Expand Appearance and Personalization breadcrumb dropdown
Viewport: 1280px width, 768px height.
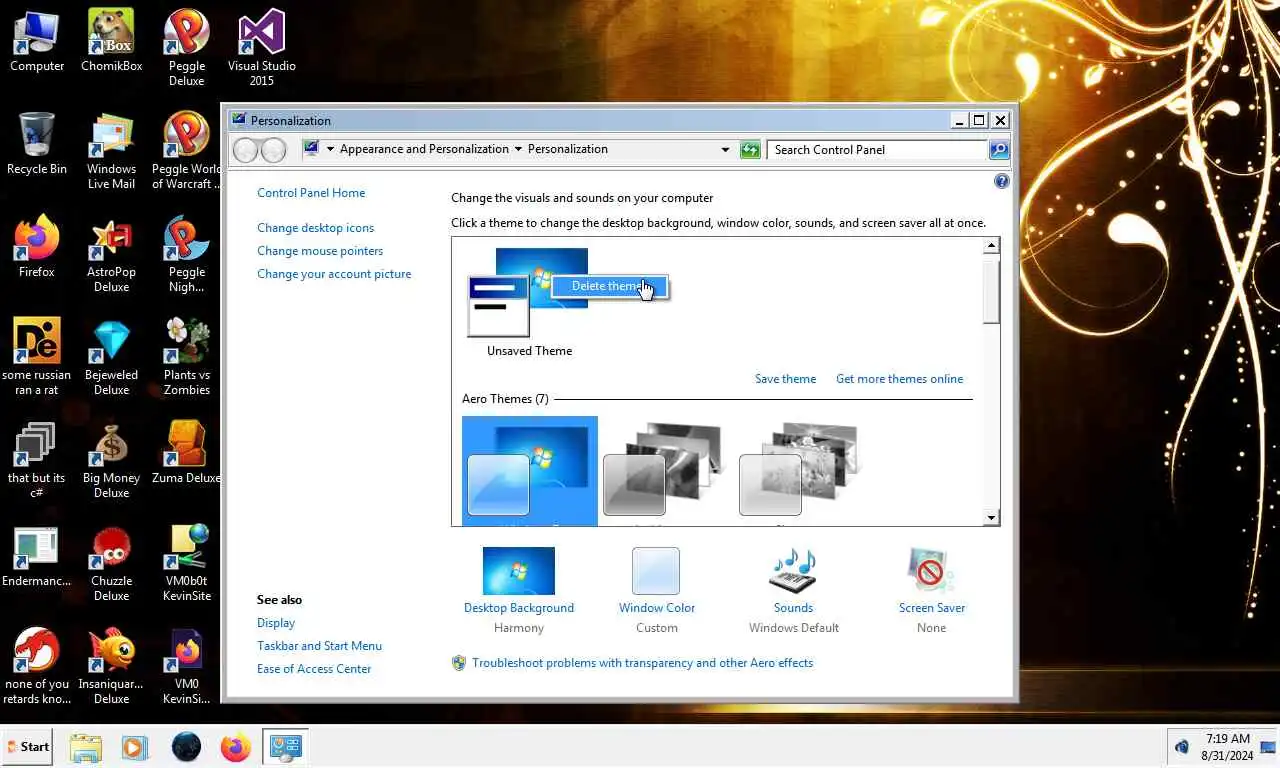(518, 150)
